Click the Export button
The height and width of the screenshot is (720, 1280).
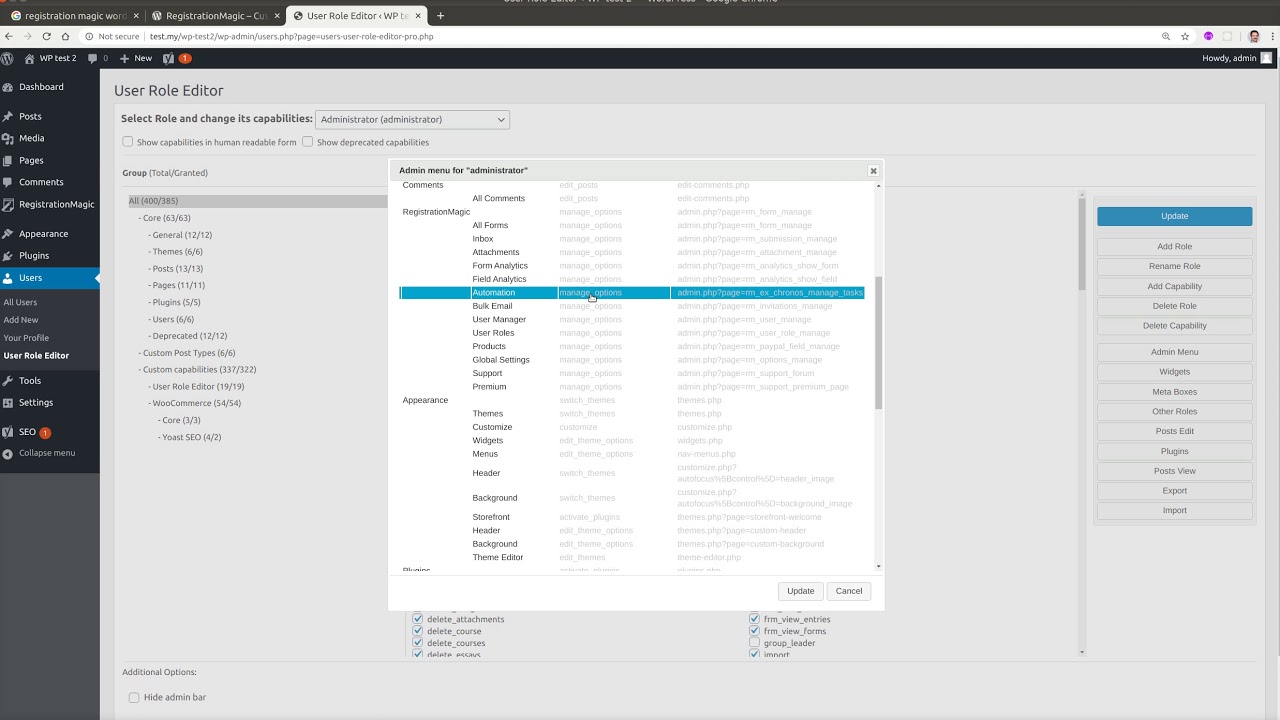[1174, 491]
